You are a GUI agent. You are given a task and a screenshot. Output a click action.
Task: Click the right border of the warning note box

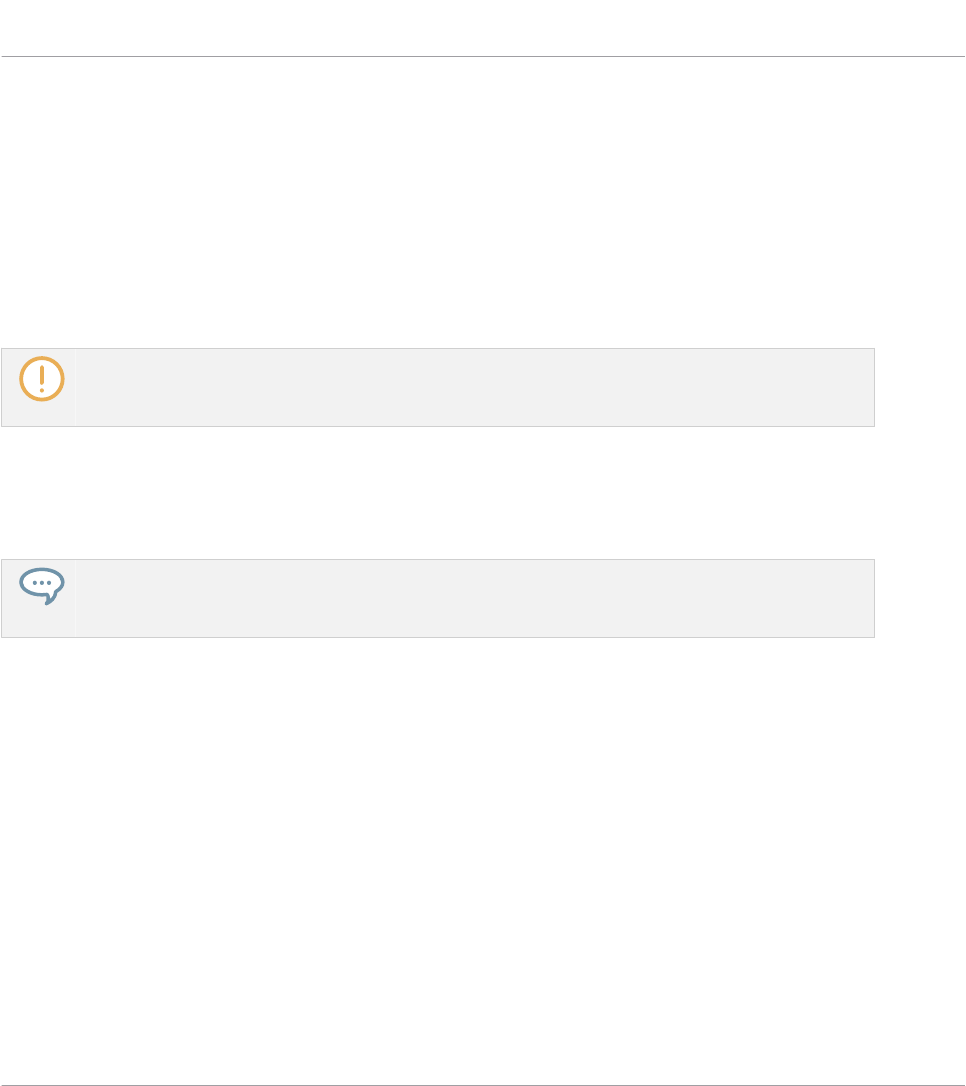874,388
